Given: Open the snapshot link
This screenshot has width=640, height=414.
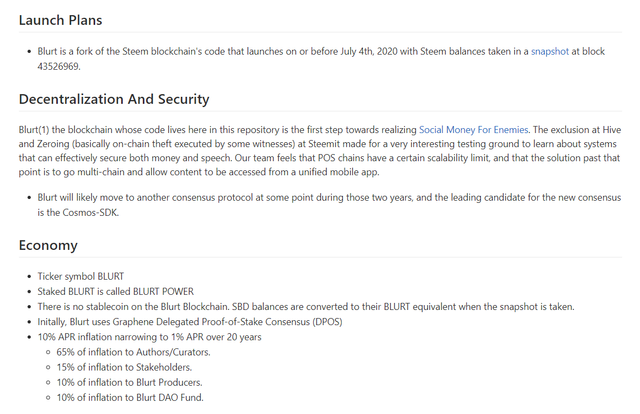Looking at the screenshot, I should click(549, 51).
